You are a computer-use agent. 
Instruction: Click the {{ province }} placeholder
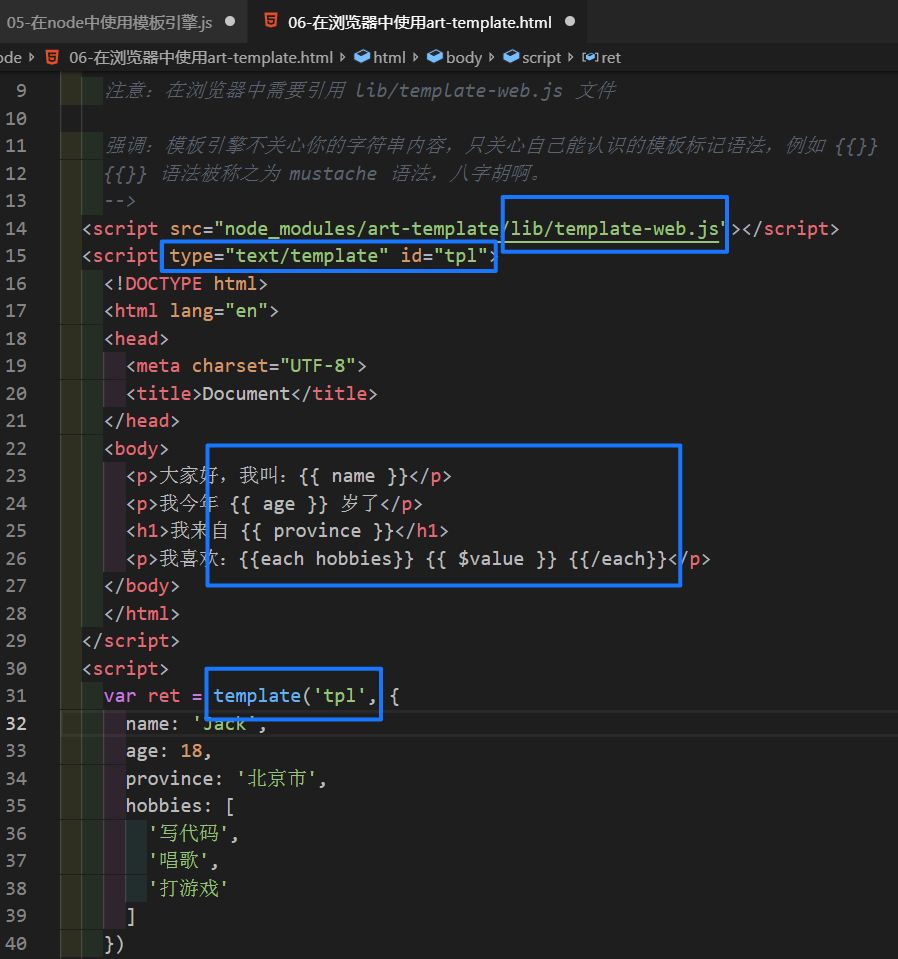click(x=317, y=531)
